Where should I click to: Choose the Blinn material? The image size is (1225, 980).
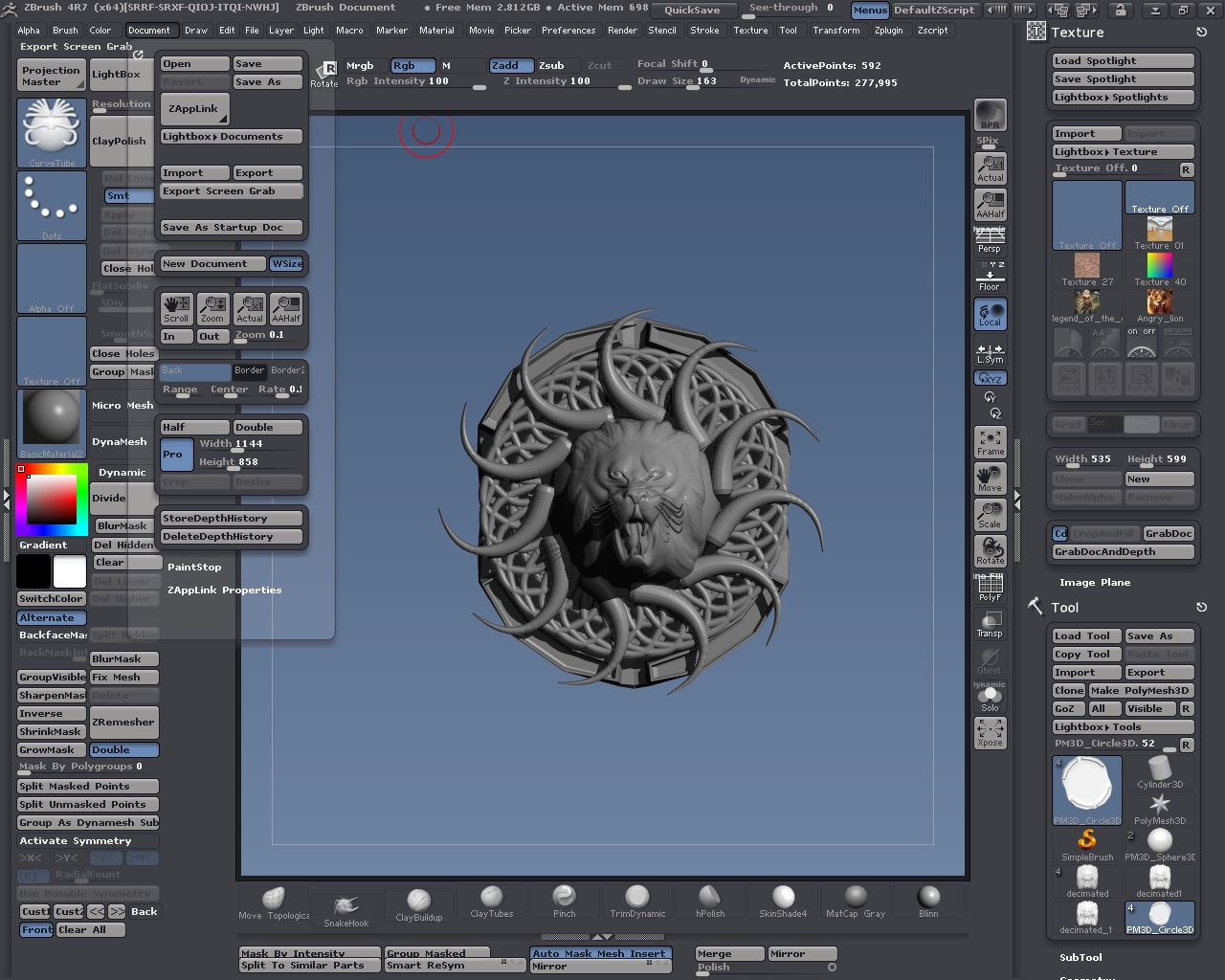(x=928, y=902)
